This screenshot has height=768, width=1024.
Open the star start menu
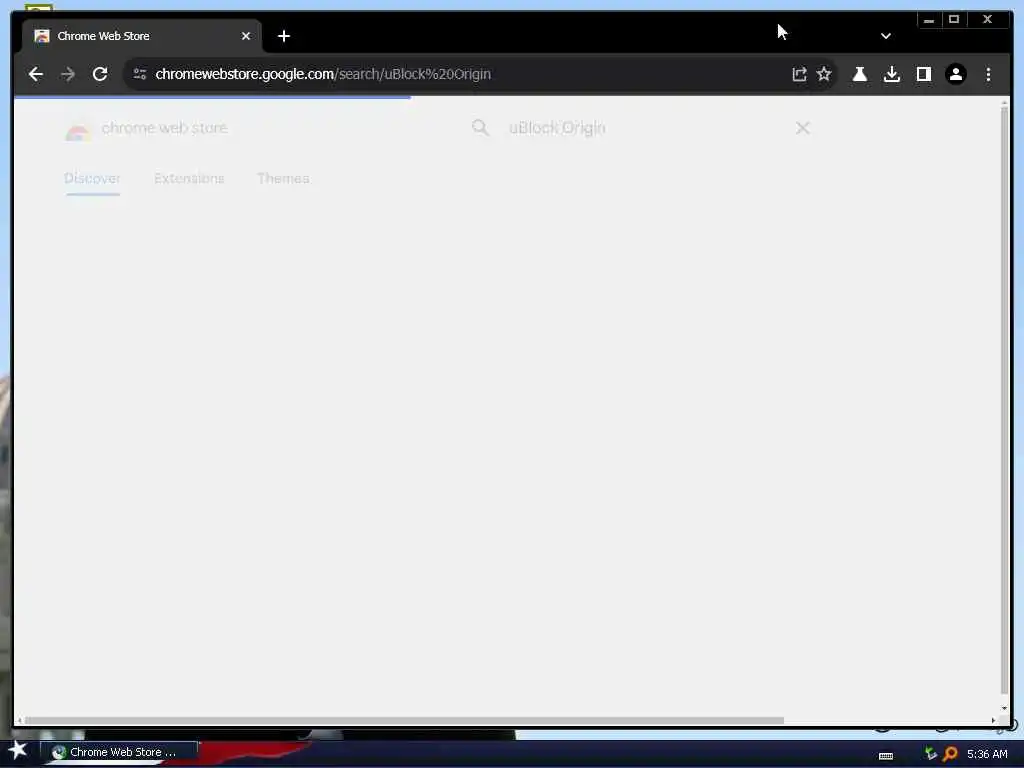[x=18, y=751]
